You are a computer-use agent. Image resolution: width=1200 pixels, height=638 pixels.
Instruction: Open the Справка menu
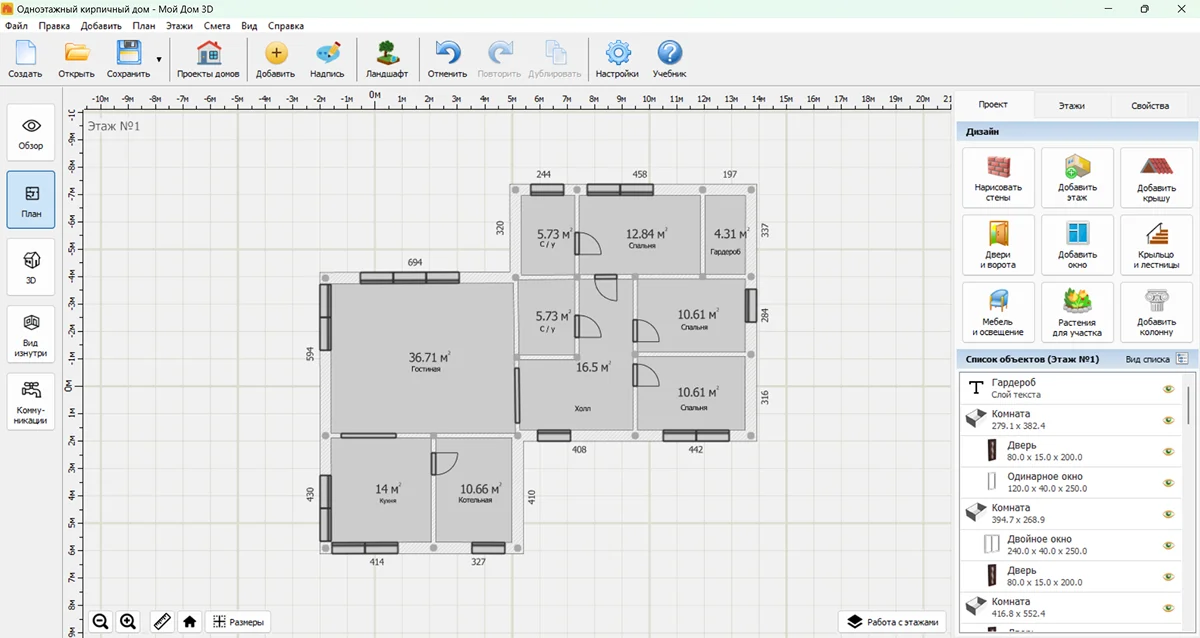(286, 26)
